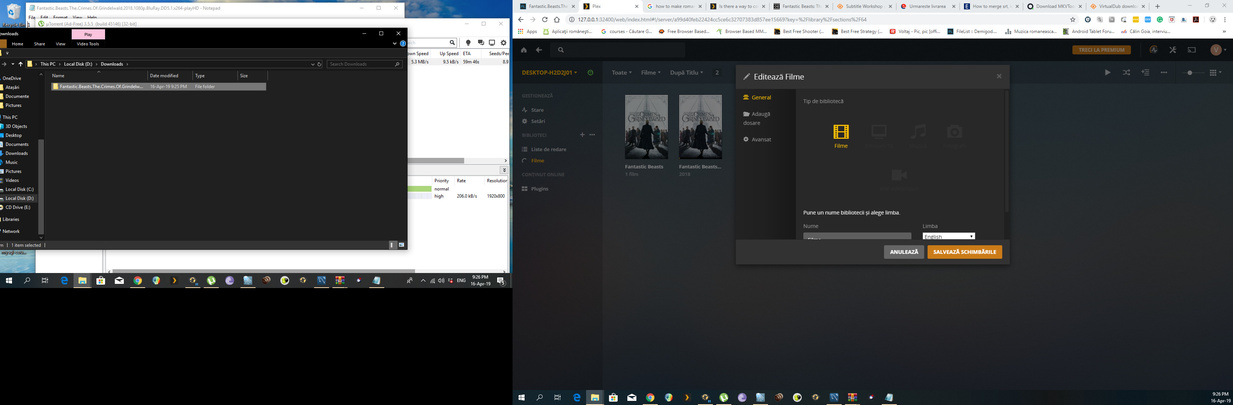This screenshot has width=1233, height=405.
Task: Click the Plex play all icon
Action: pos(1107,72)
